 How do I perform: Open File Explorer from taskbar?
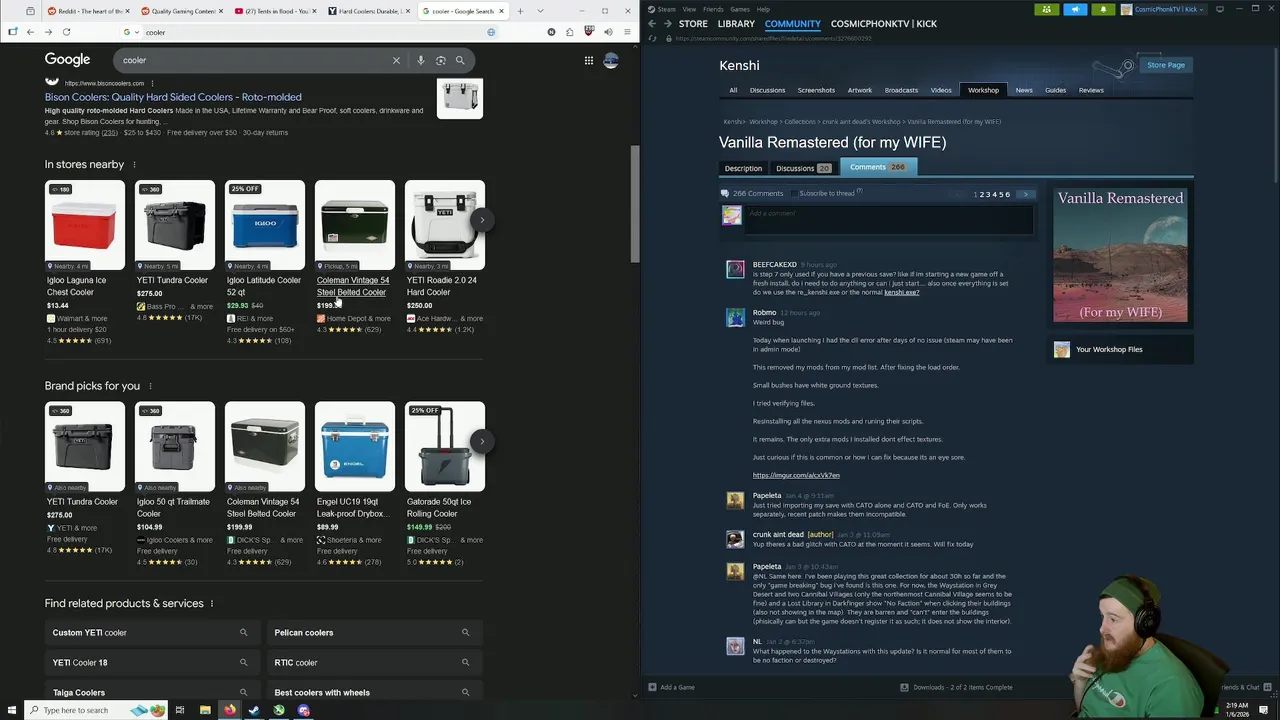click(x=205, y=710)
